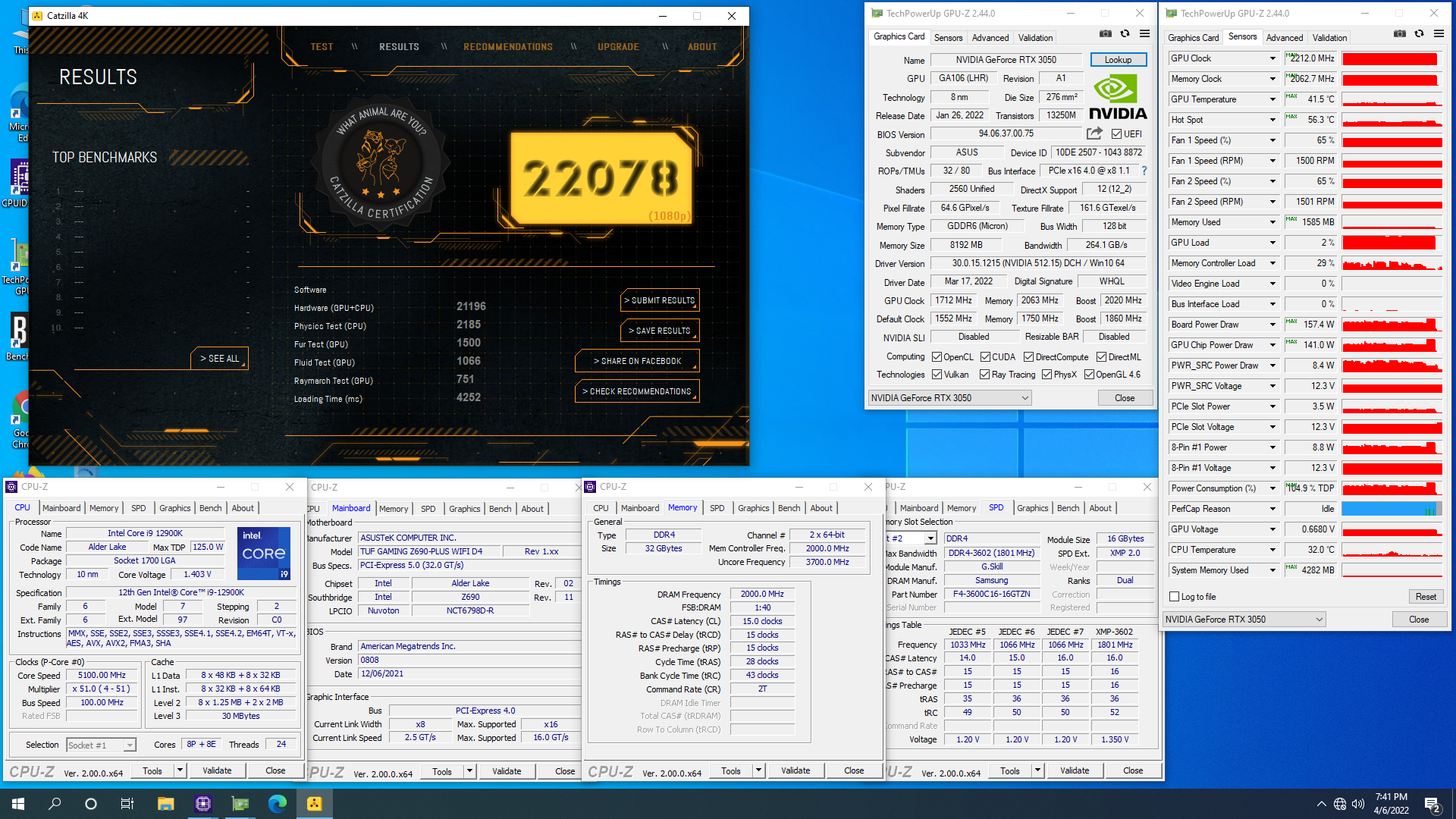1456x819 pixels.
Task: Toggle the PhysX checkbox
Action: click(1046, 375)
